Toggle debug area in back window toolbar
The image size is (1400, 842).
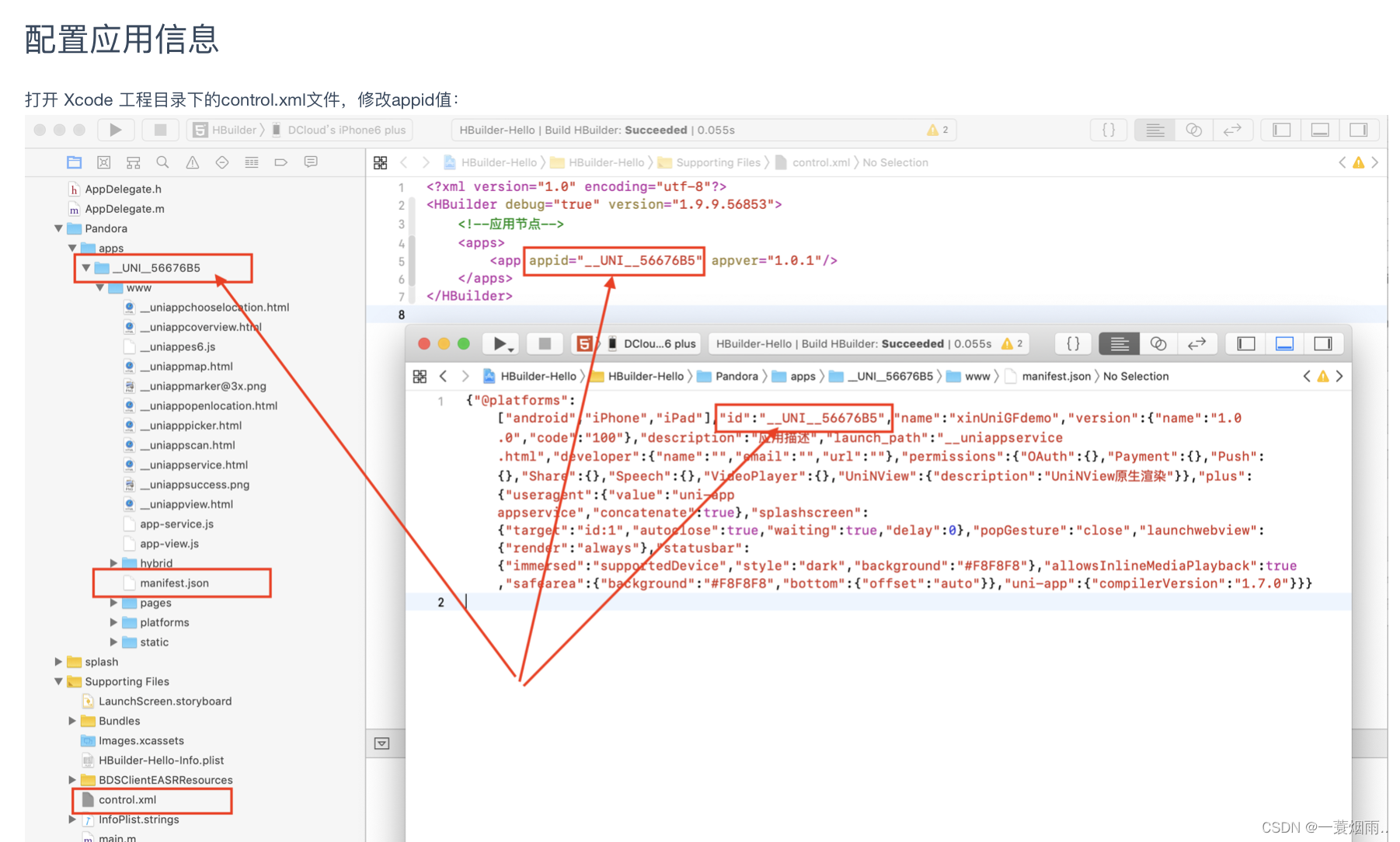click(1320, 130)
